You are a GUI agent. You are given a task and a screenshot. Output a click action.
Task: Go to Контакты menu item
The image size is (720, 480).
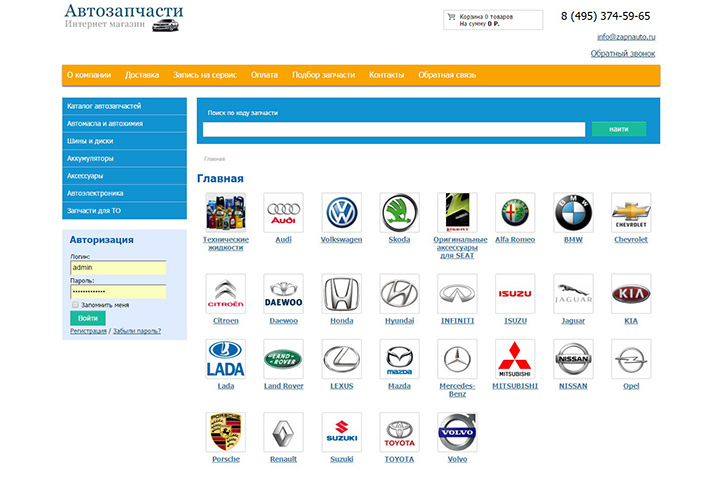coord(387,75)
